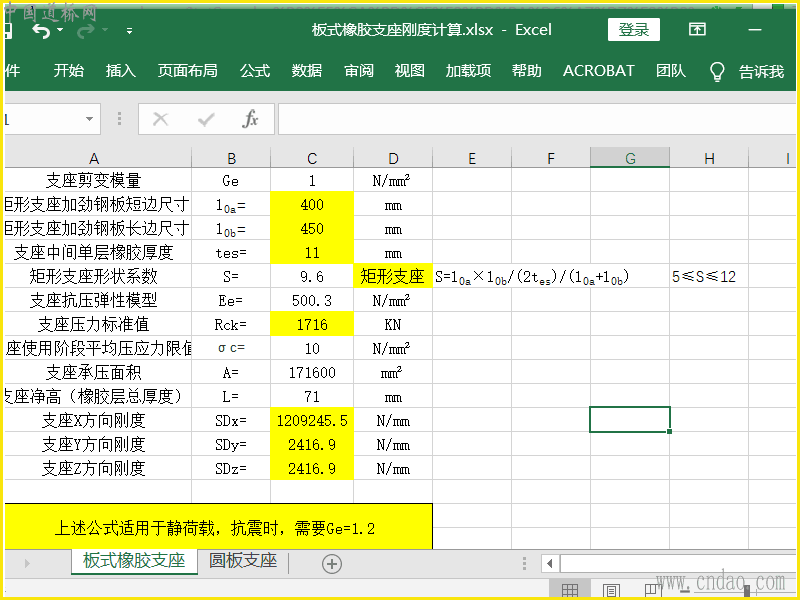Open the 视图 ribbon tab
The height and width of the screenshot is (600, 800).
(410, 70)
